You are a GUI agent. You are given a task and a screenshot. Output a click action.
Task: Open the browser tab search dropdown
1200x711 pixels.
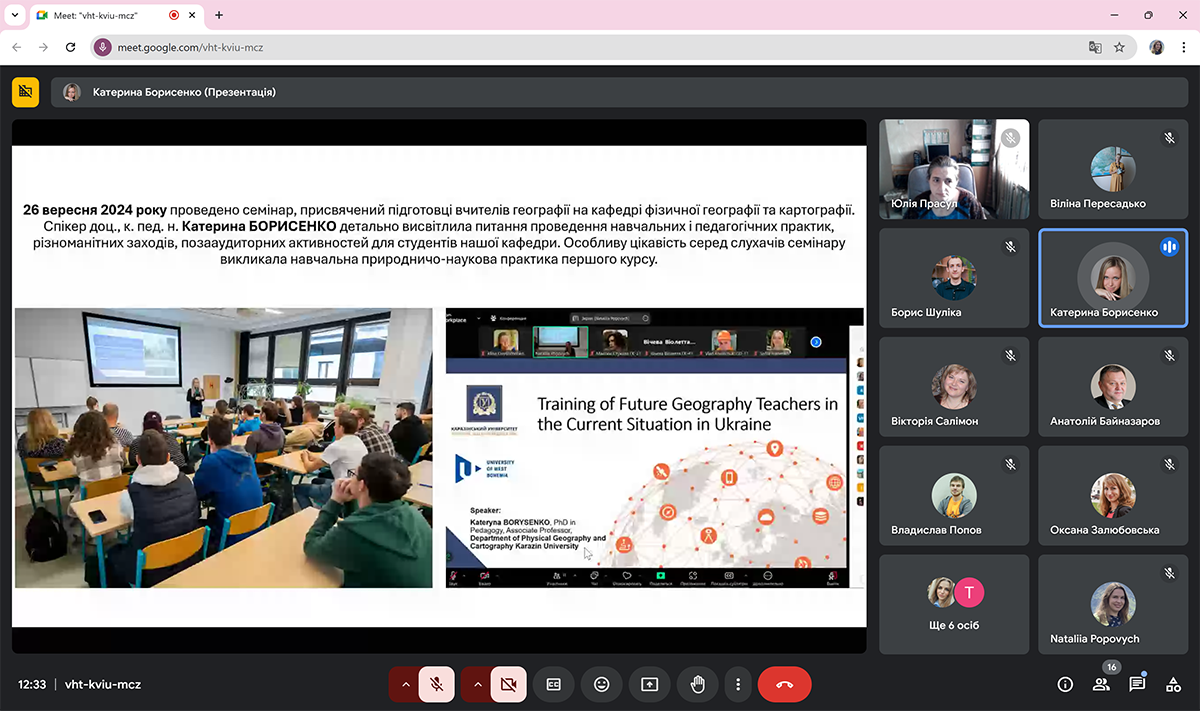tap(14, 15)
